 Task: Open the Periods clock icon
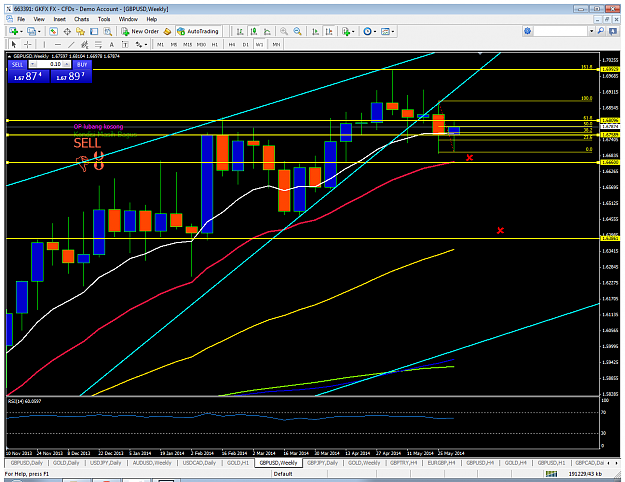368,31
